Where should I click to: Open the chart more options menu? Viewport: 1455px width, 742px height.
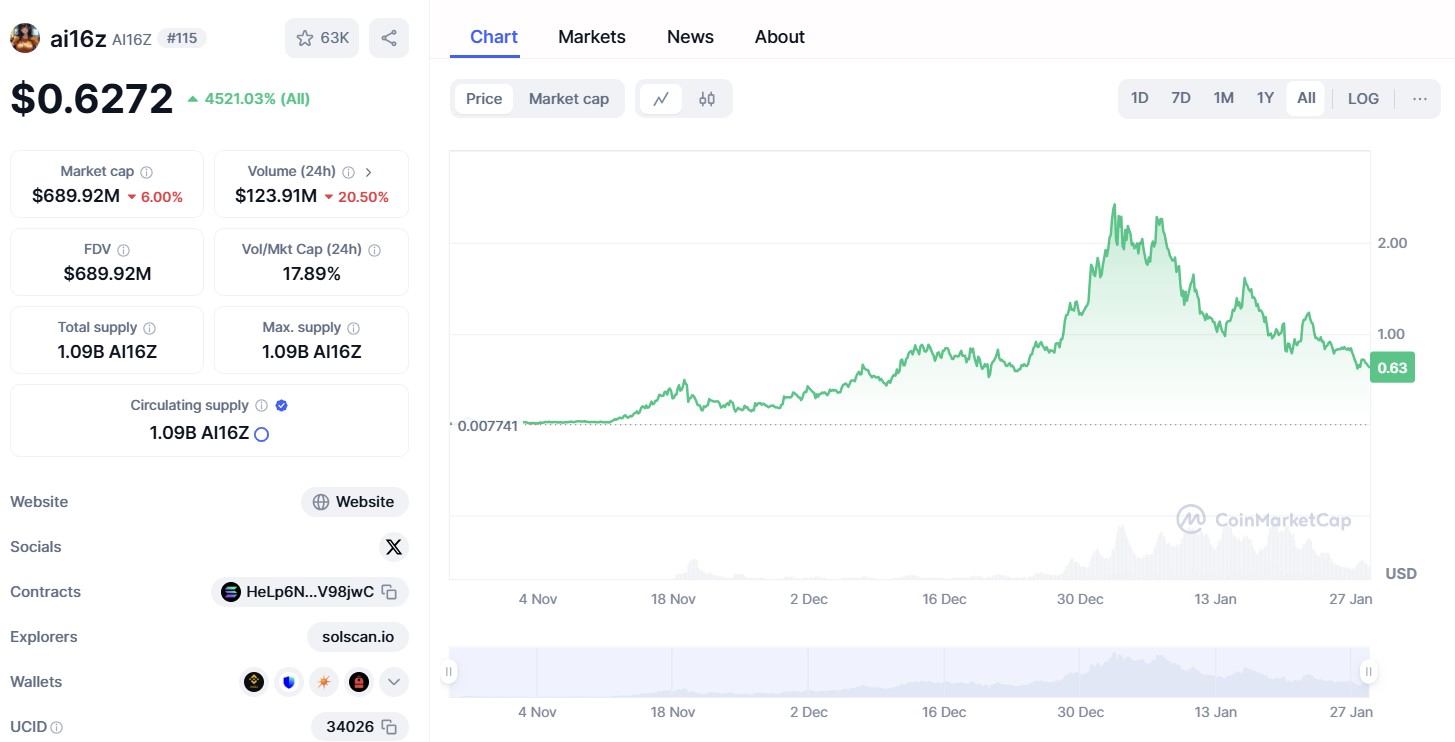1419,98
